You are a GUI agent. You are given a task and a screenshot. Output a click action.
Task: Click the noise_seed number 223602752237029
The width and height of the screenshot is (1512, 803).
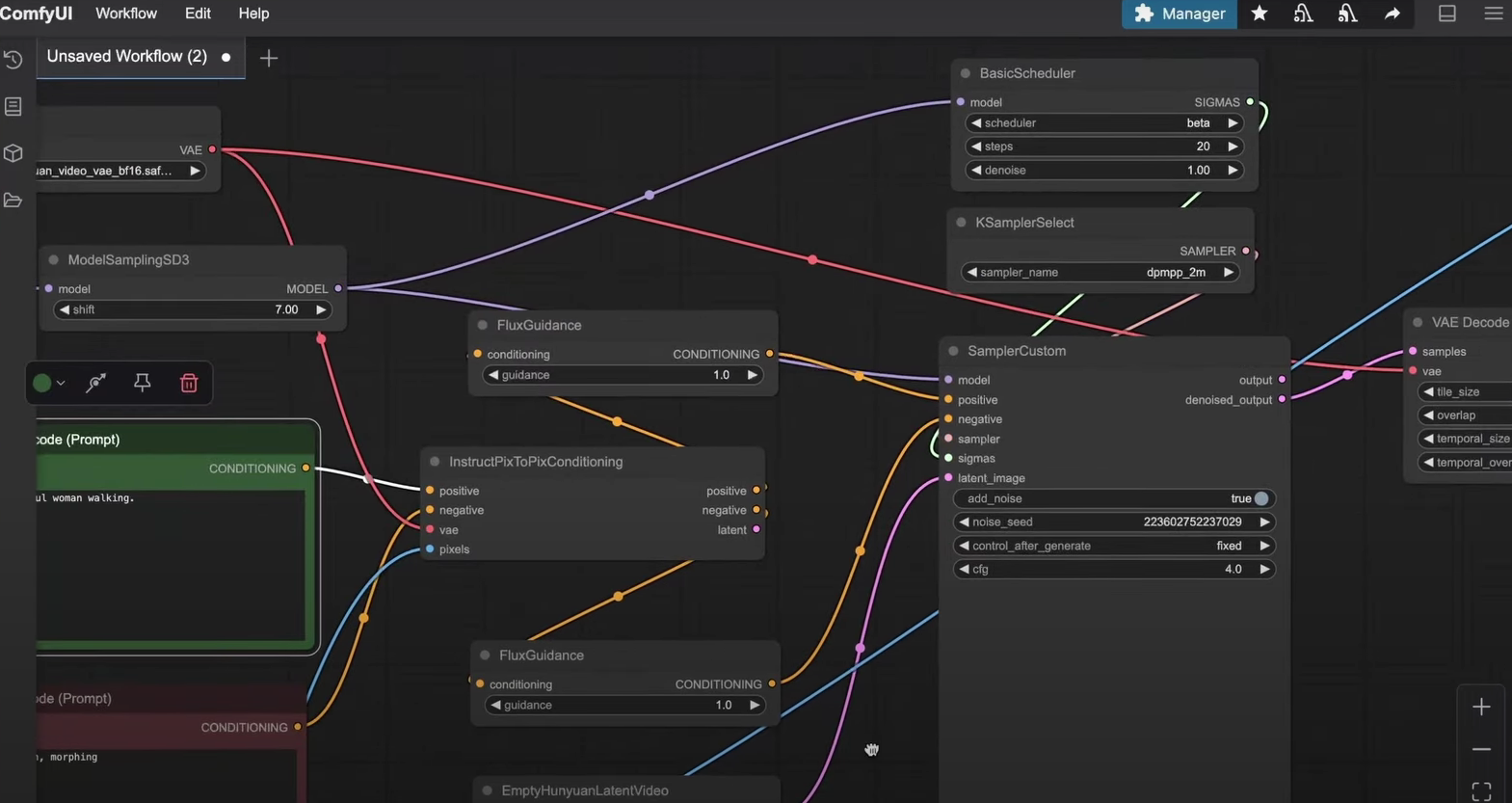(x=1192, y=522)
